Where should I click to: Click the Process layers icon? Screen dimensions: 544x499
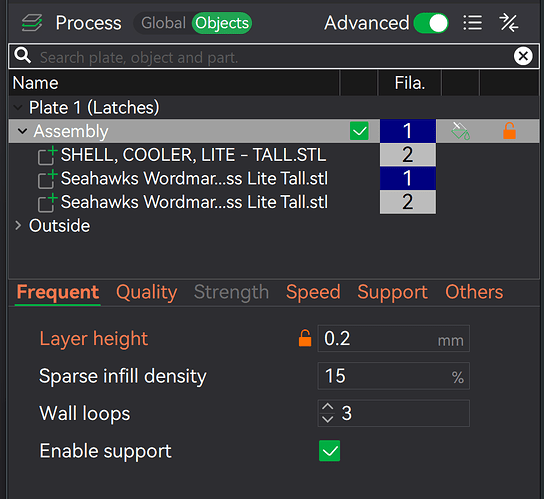point(32,23)
